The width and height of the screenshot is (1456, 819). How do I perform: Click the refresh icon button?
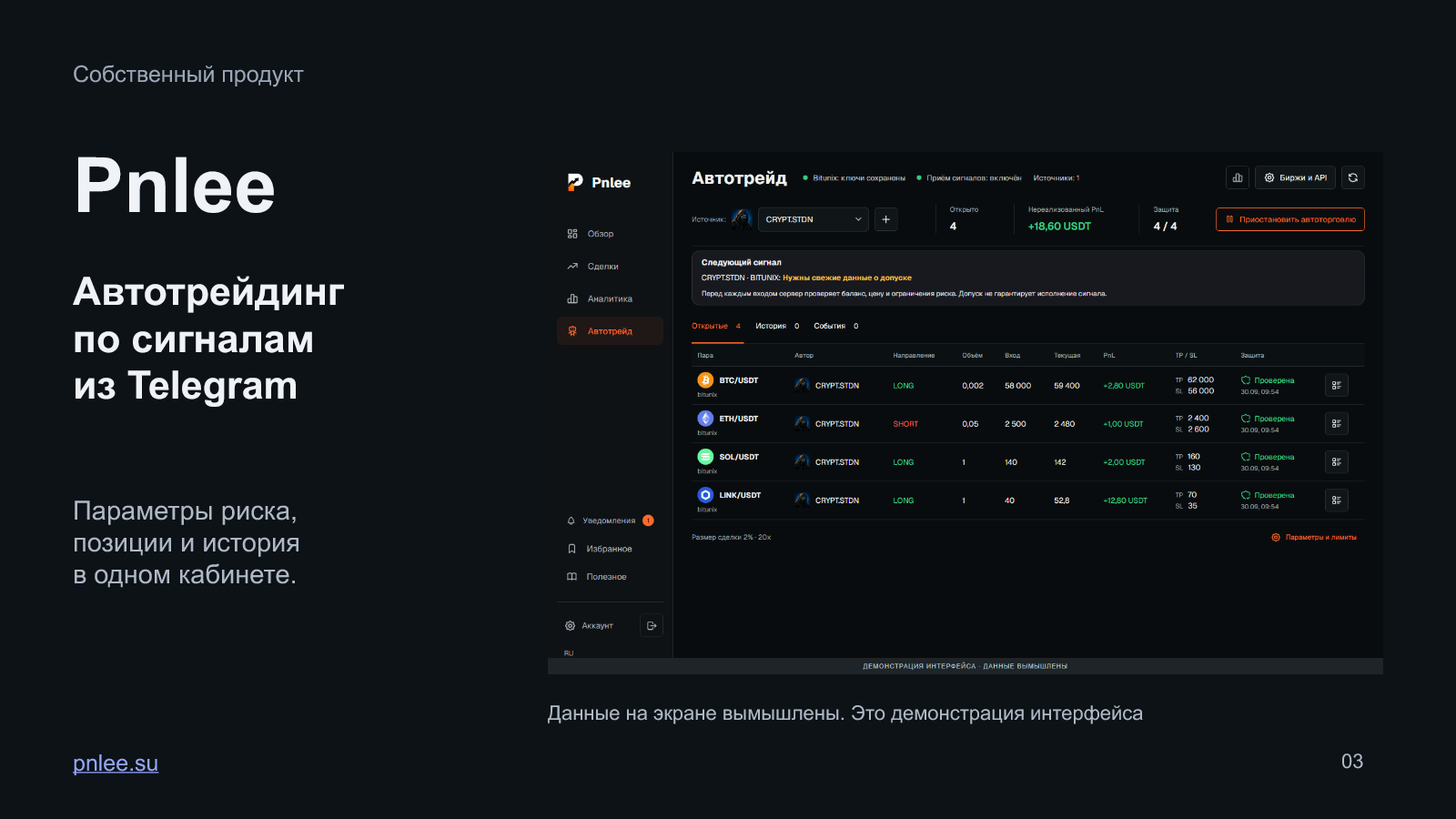[x=1353, y=177]
